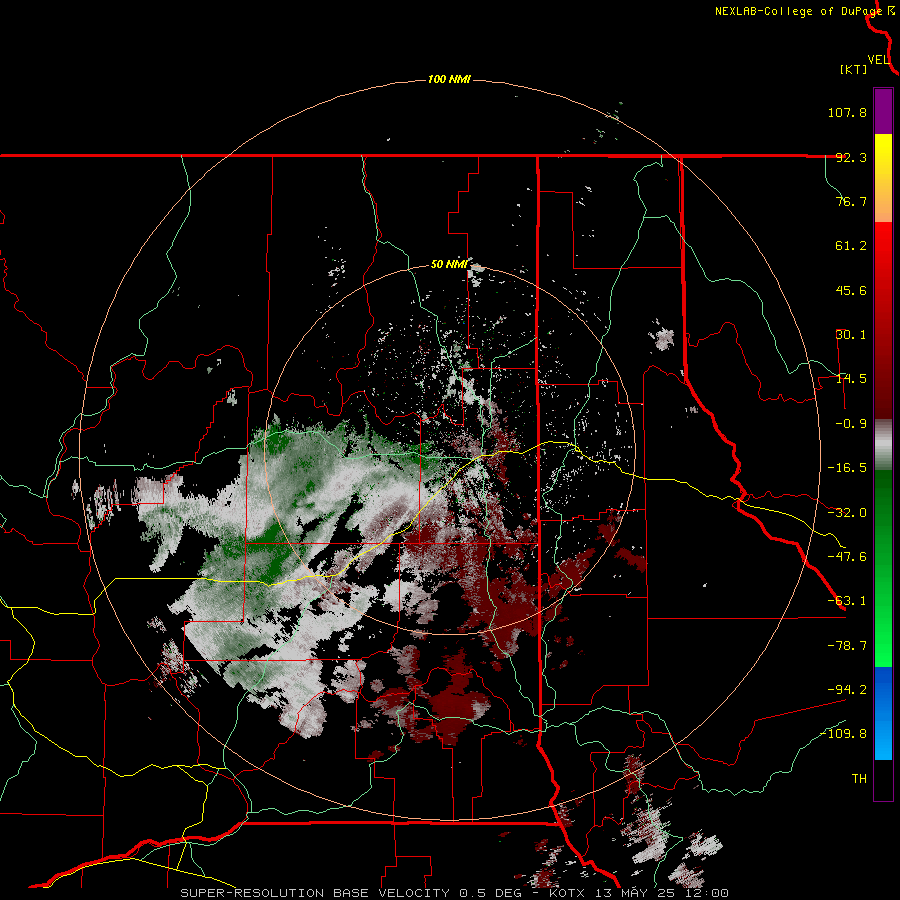Select the -109.8 scale value

(843, 734)
